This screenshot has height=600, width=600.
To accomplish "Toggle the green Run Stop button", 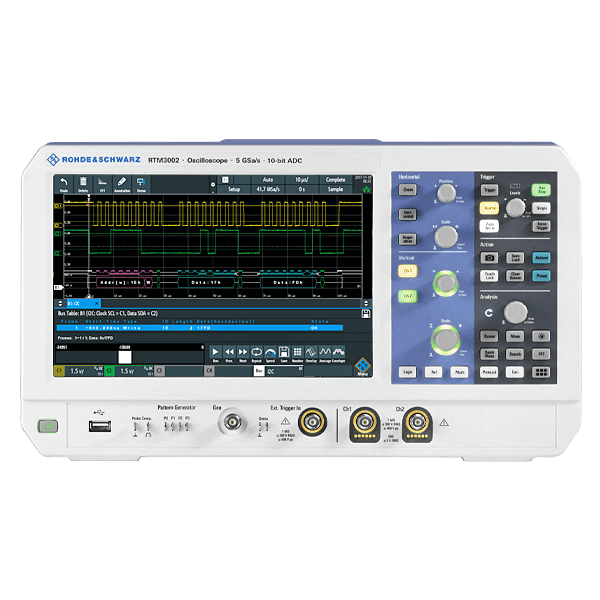I will point(541,190).
